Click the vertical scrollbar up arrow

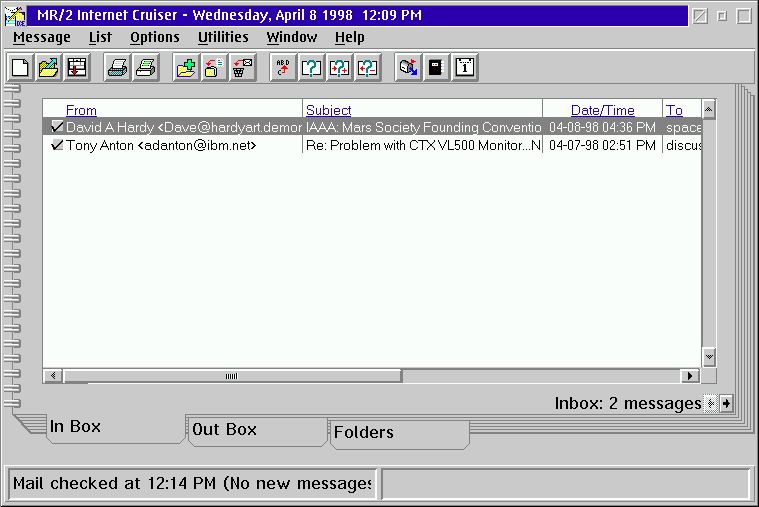coord(709,109)
